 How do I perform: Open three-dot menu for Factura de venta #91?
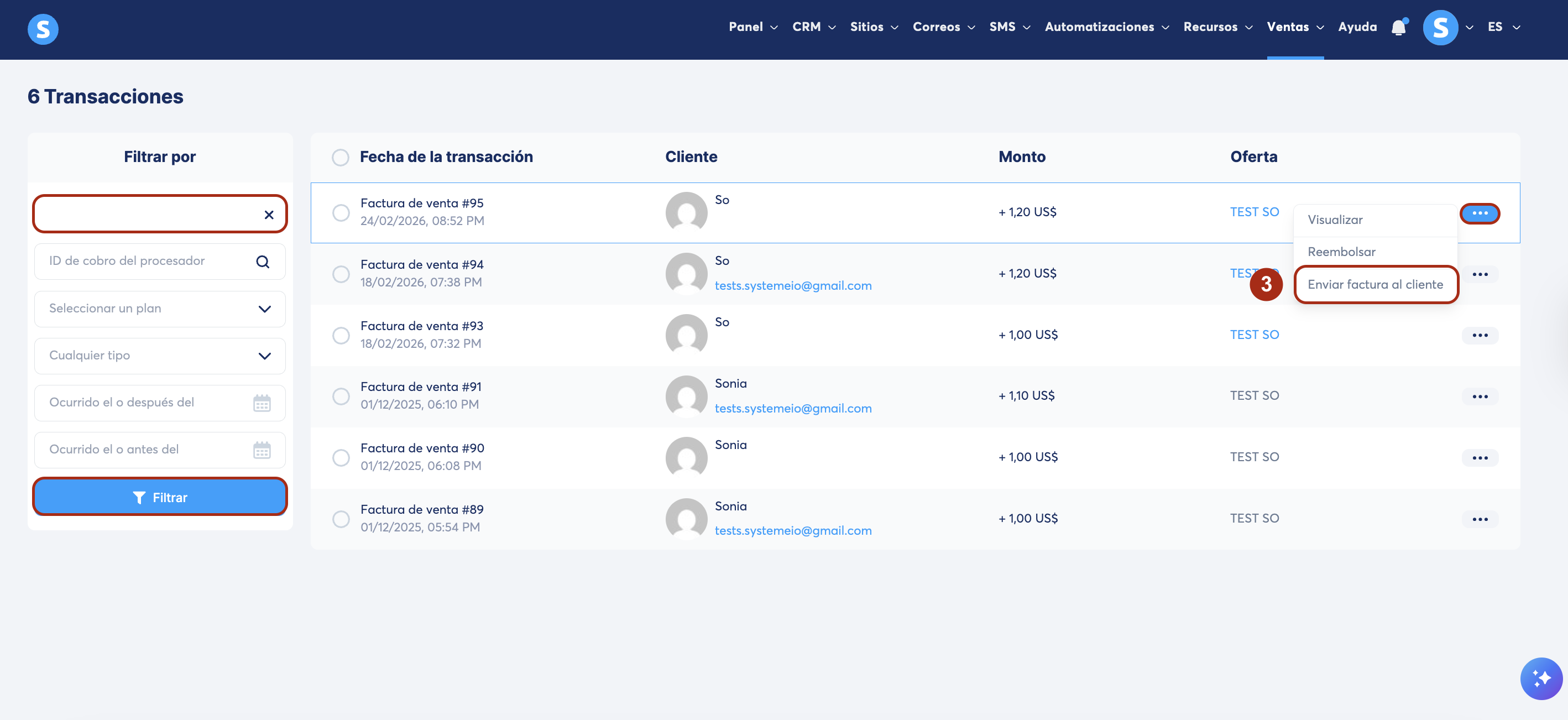pos(1480,397)
